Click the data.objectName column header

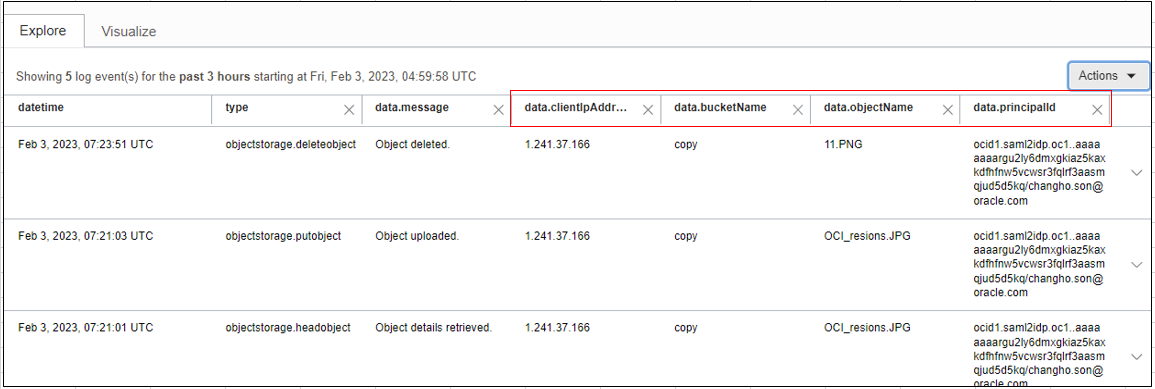click(x=868, y=108)
